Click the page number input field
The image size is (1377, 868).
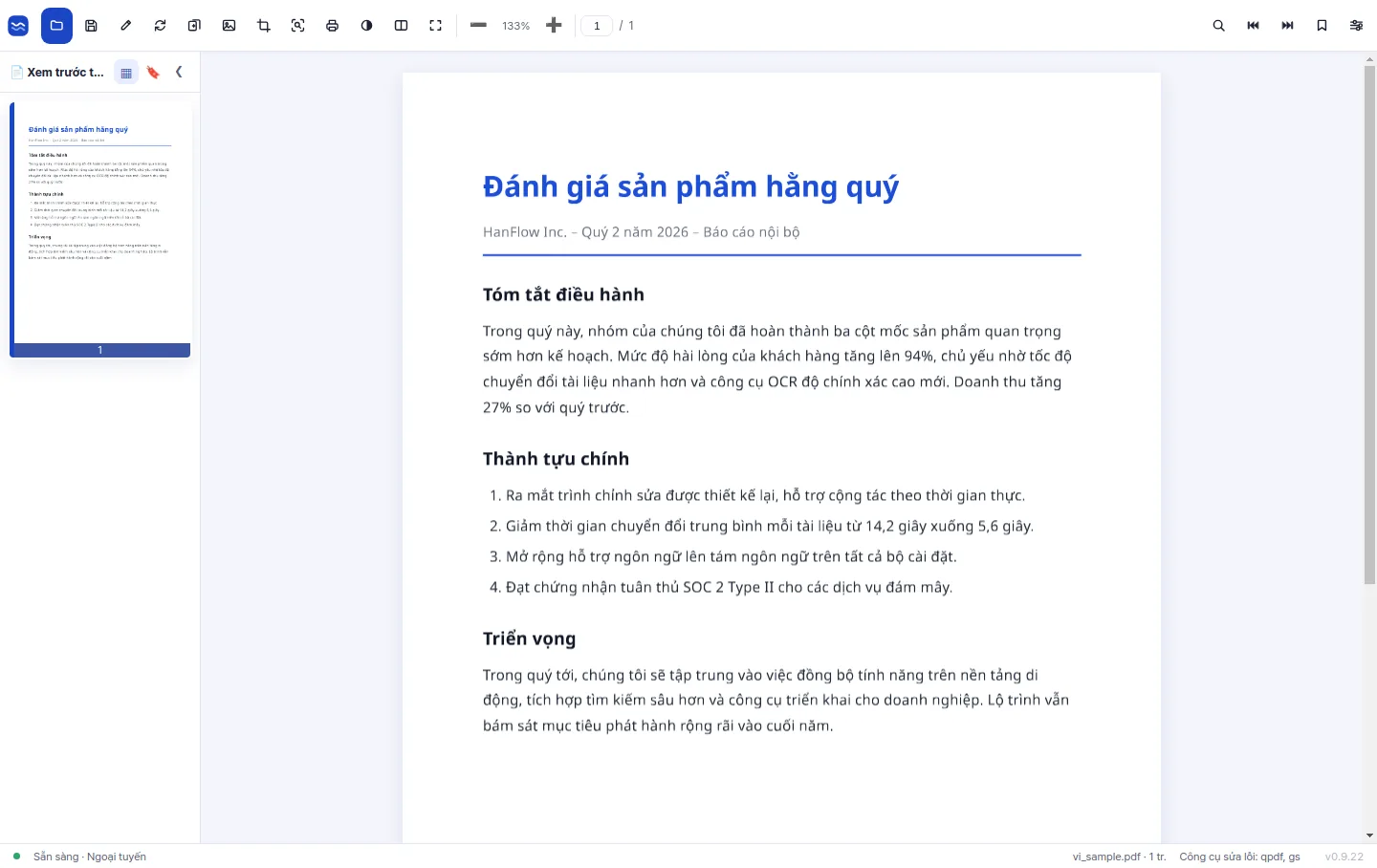597,26
